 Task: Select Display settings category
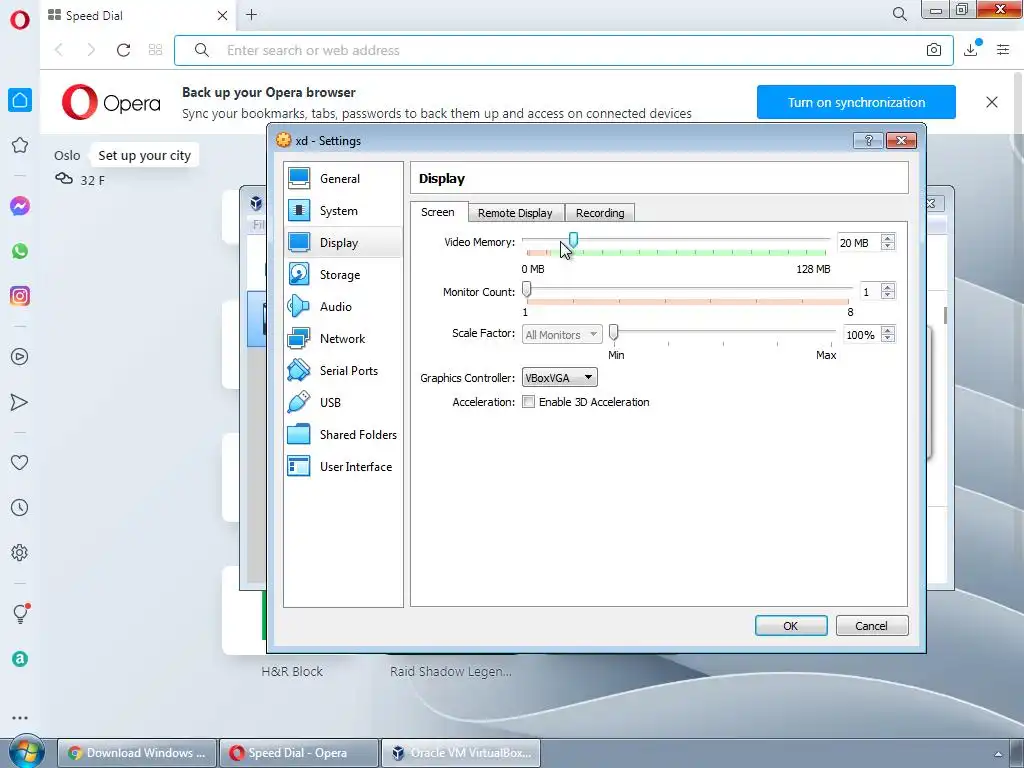coord(343,242)
